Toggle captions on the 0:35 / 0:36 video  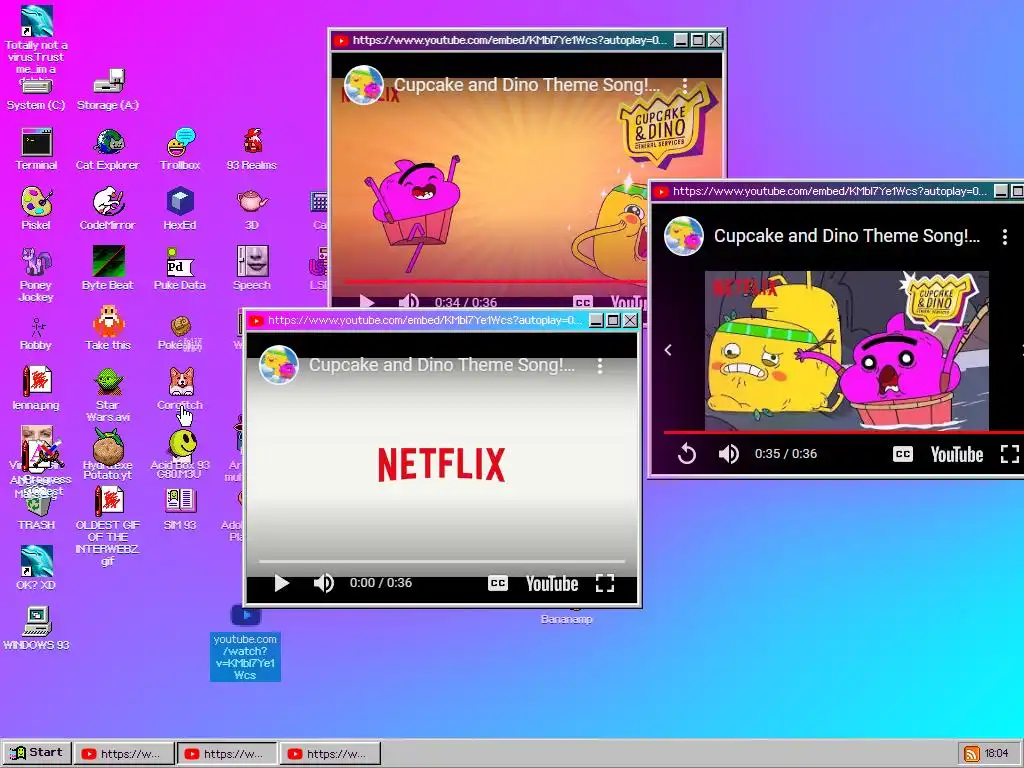click(903, 453)
